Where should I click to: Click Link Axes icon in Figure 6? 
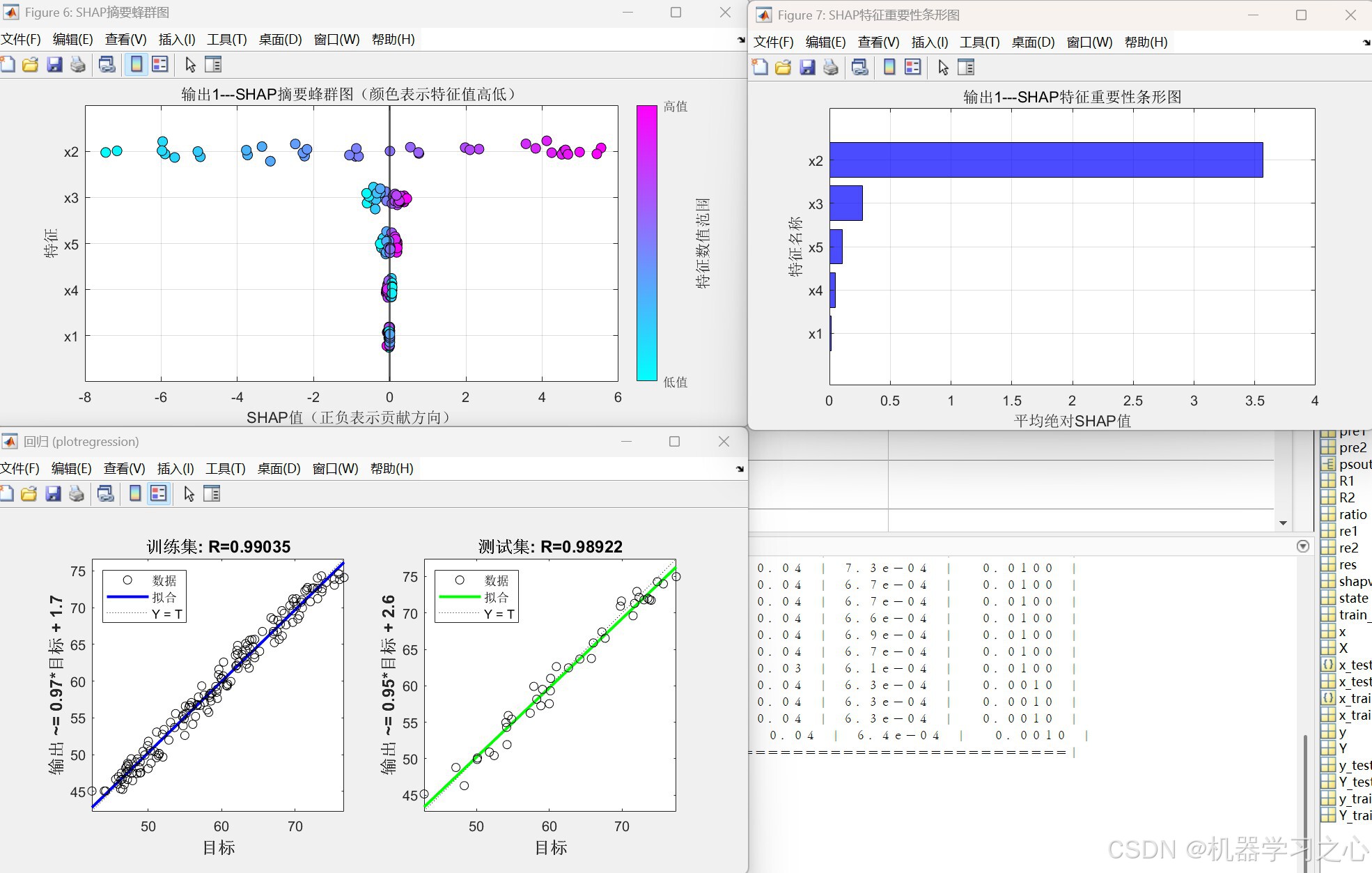click(x=107, y=65)
